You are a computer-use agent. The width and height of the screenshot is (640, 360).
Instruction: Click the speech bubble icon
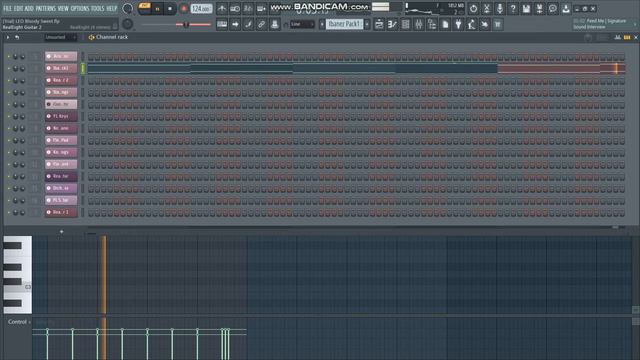pos(553,8)
